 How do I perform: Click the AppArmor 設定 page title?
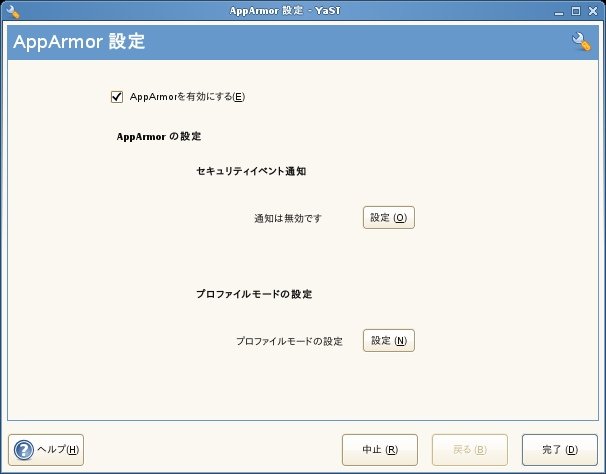coord(79,42)
